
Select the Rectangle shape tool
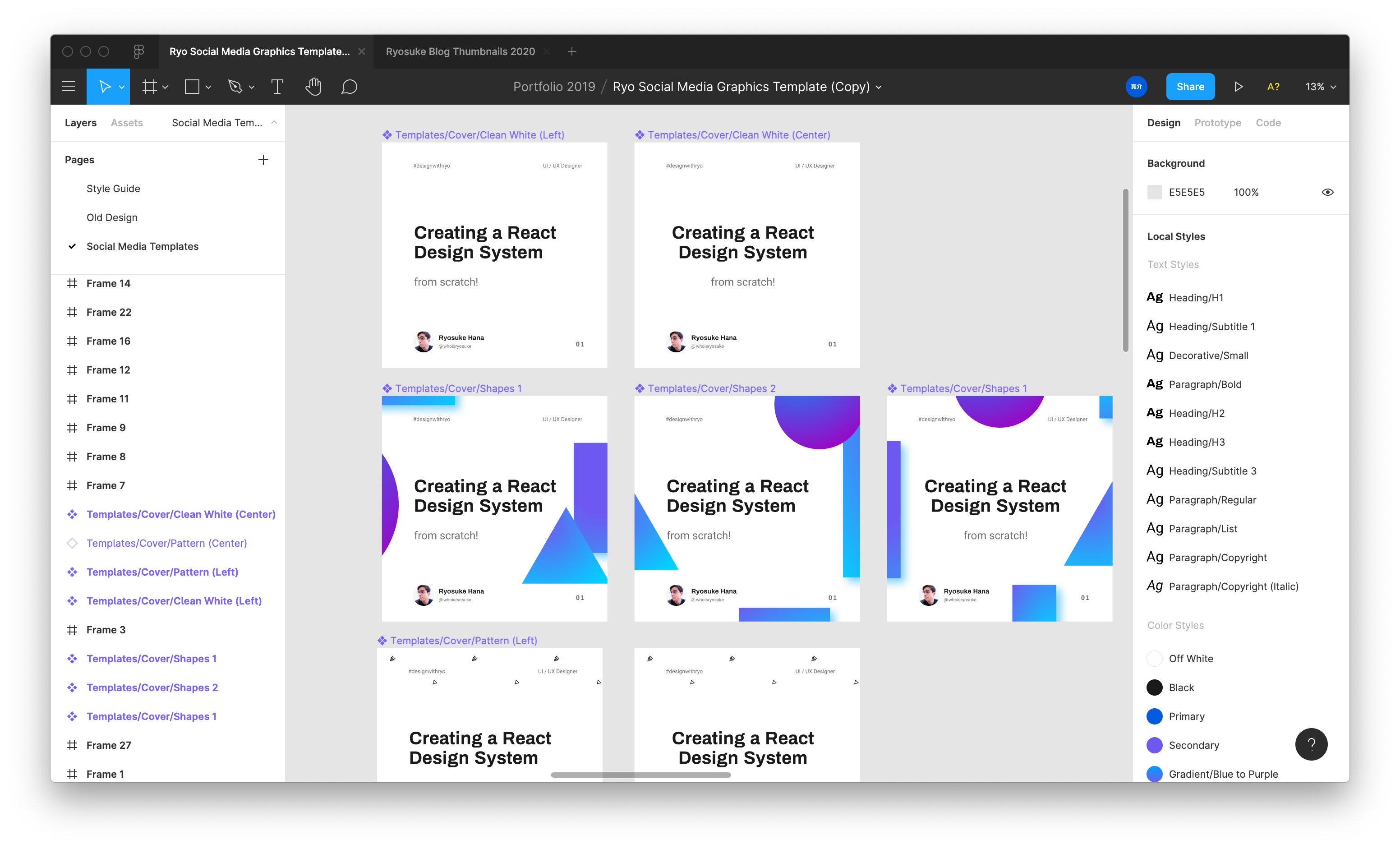(x=192, y=86)
